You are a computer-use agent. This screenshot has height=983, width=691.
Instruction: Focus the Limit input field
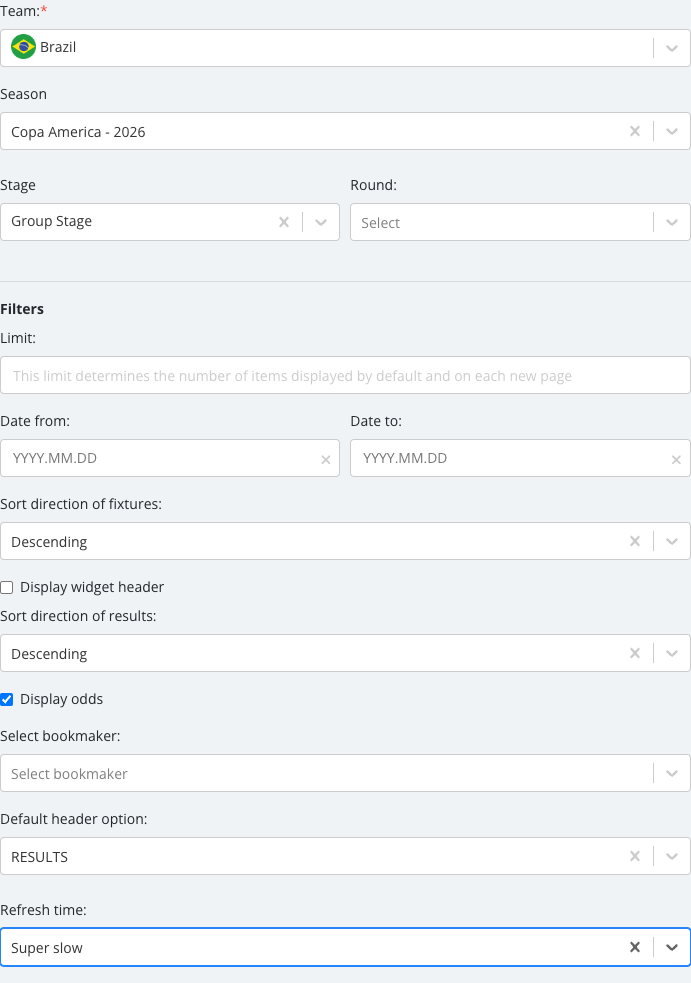coord(345,376)
